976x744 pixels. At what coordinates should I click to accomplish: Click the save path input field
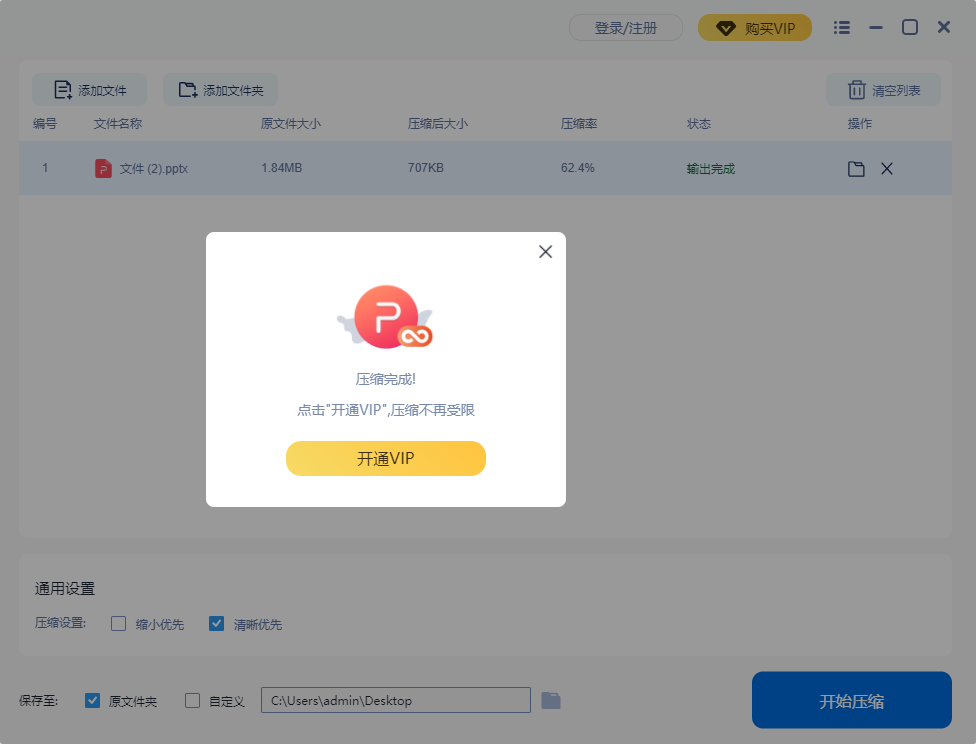pos(396,700)
